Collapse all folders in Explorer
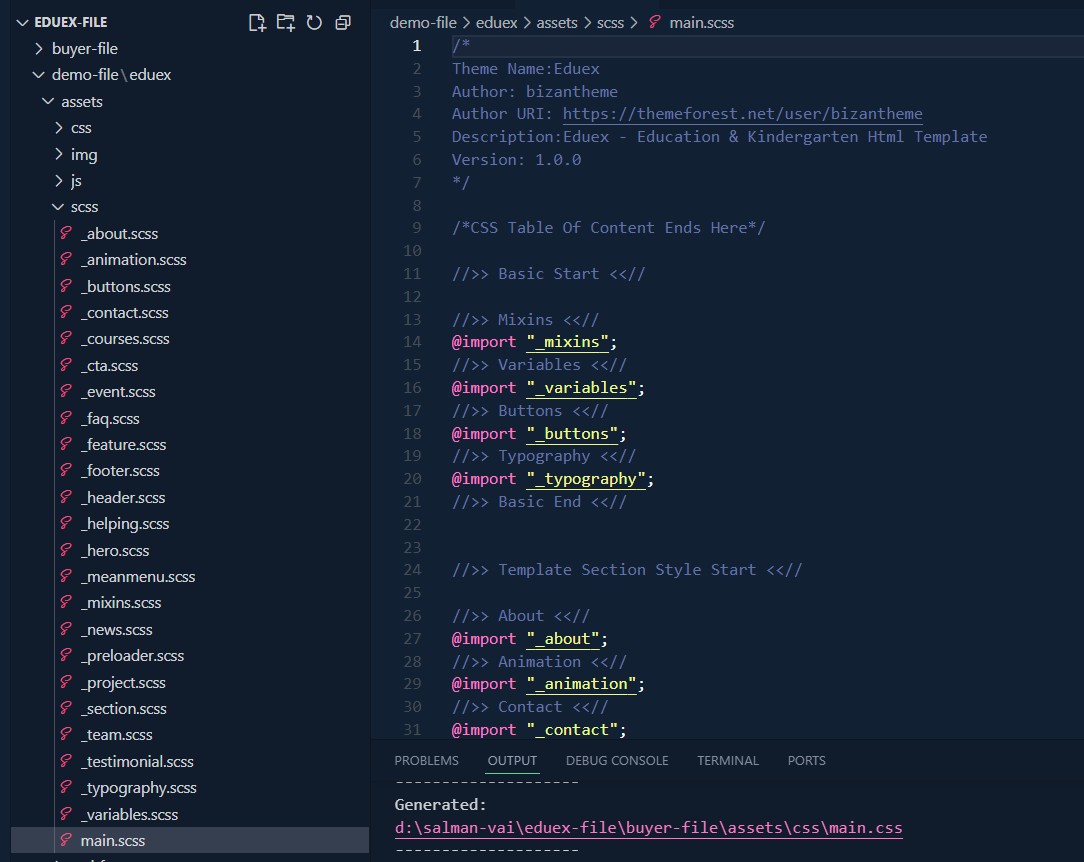1084x862 pixels. pyautogui.click(x=343, y=22)
